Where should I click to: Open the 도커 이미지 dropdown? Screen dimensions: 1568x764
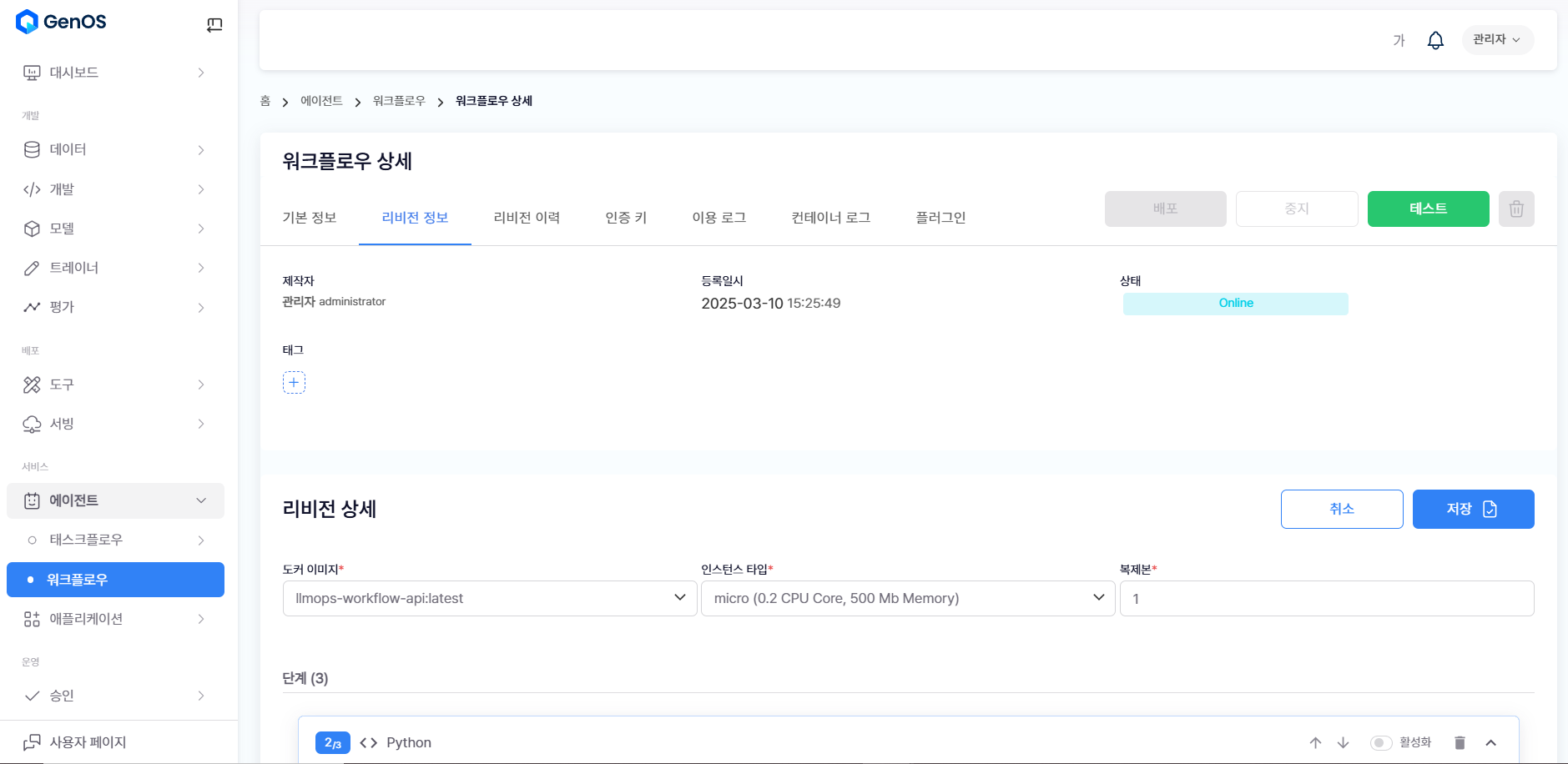click(490, 598)
